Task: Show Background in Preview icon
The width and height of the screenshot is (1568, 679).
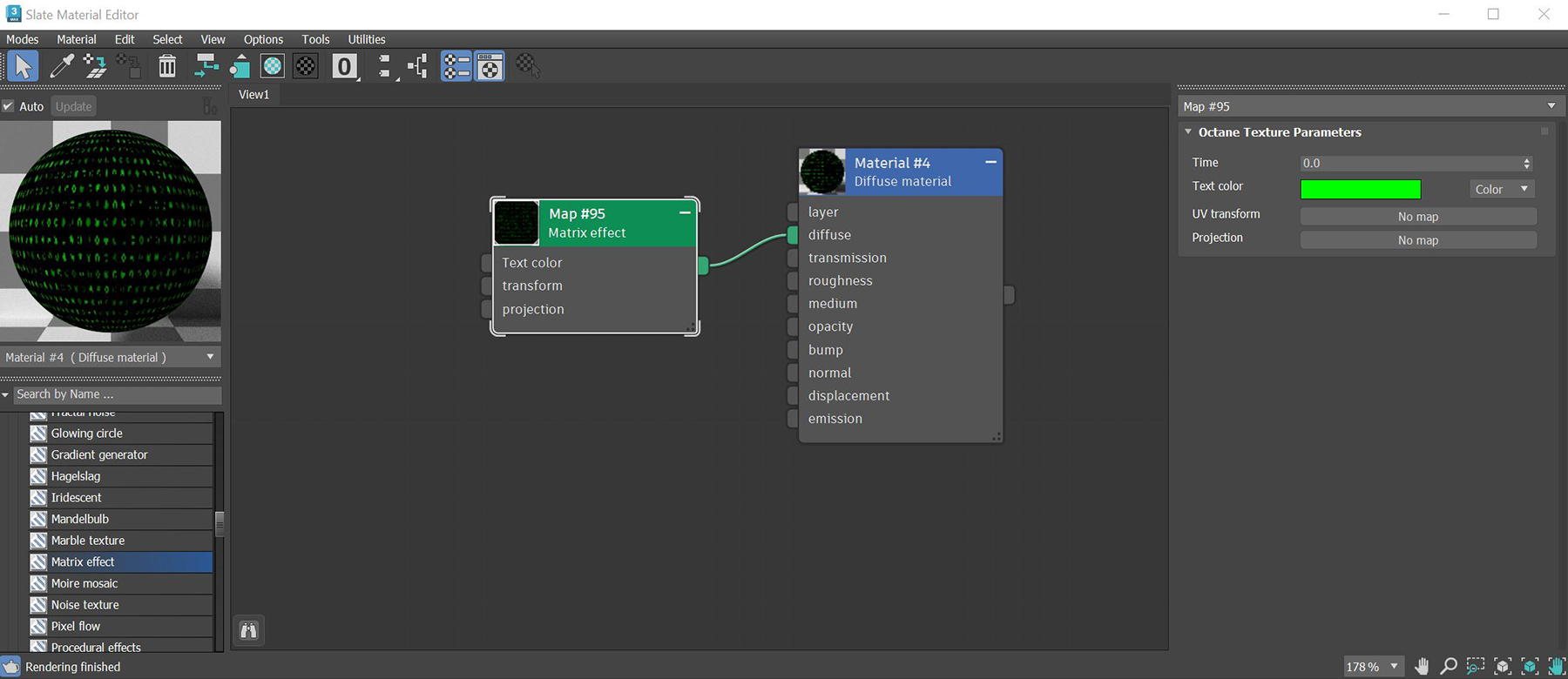Action: tap(306, 66)
